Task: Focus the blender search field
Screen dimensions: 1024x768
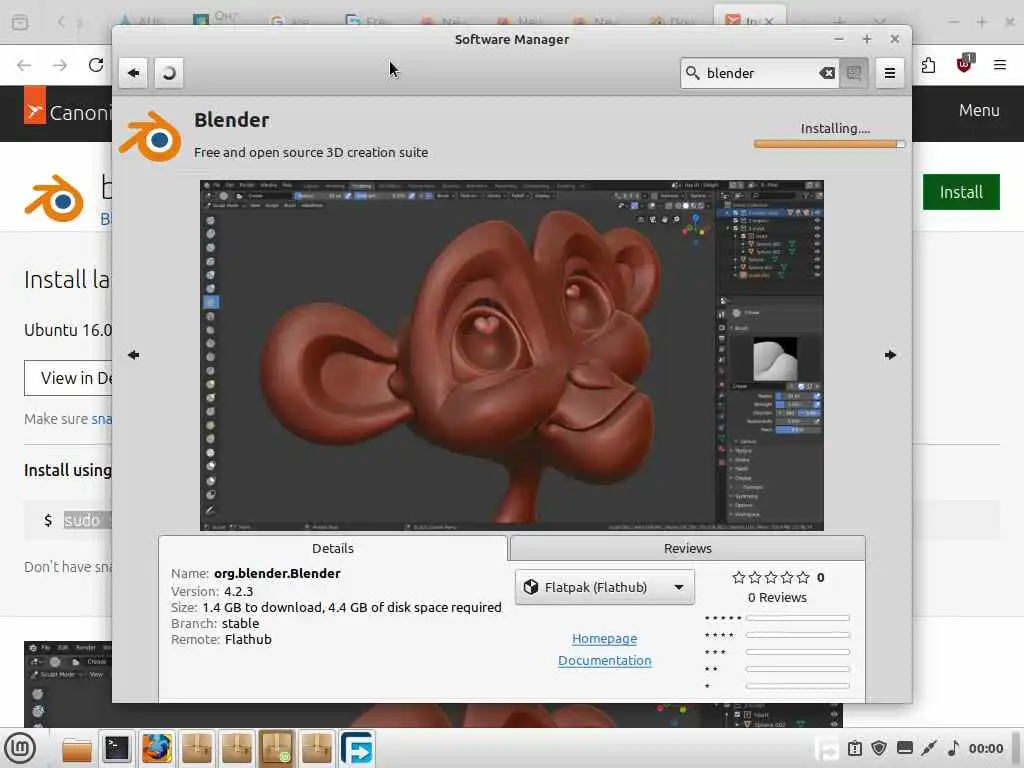Action: tap(760, 73)
